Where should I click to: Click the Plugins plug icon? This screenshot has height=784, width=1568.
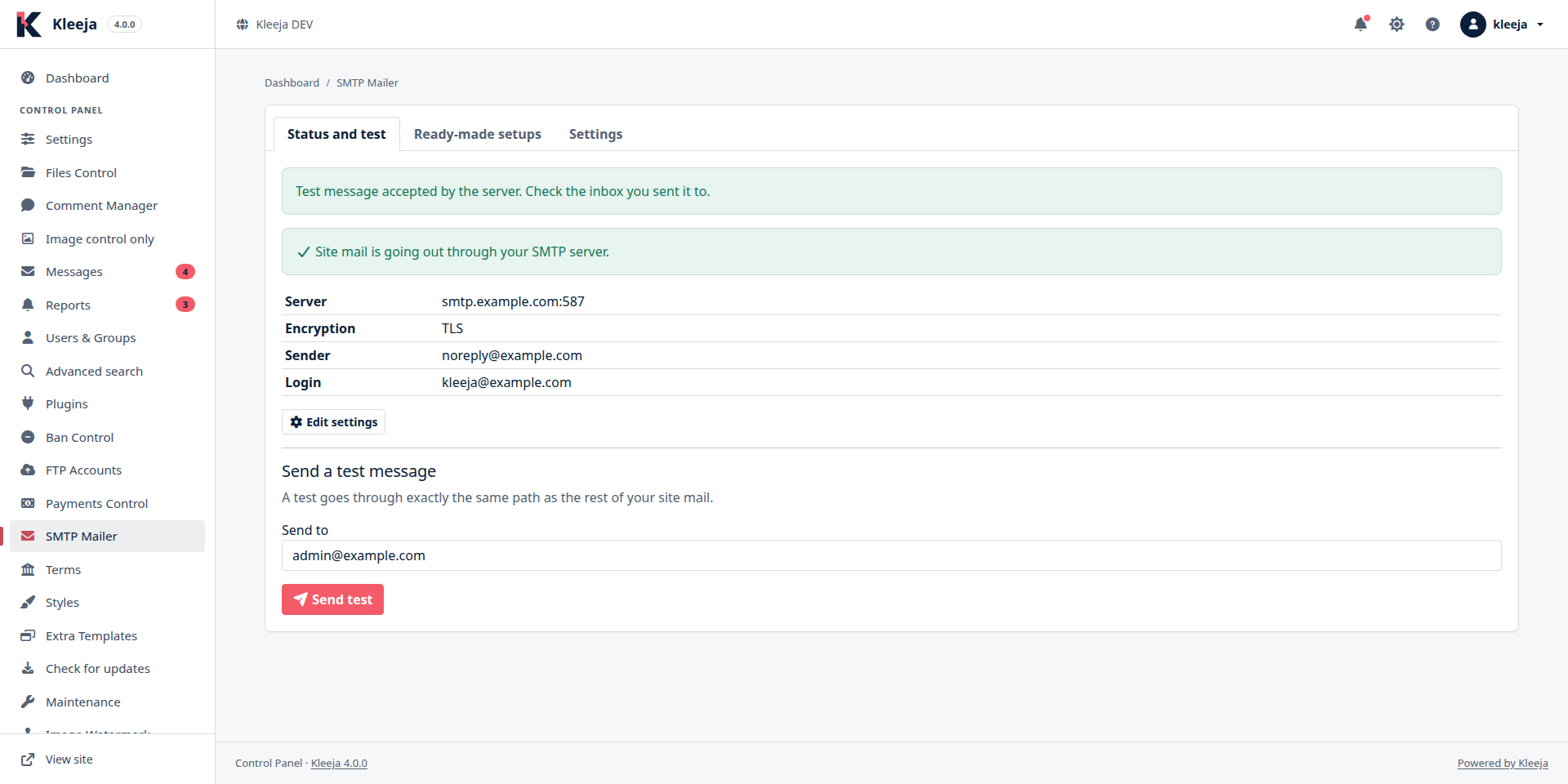[28, 403]
